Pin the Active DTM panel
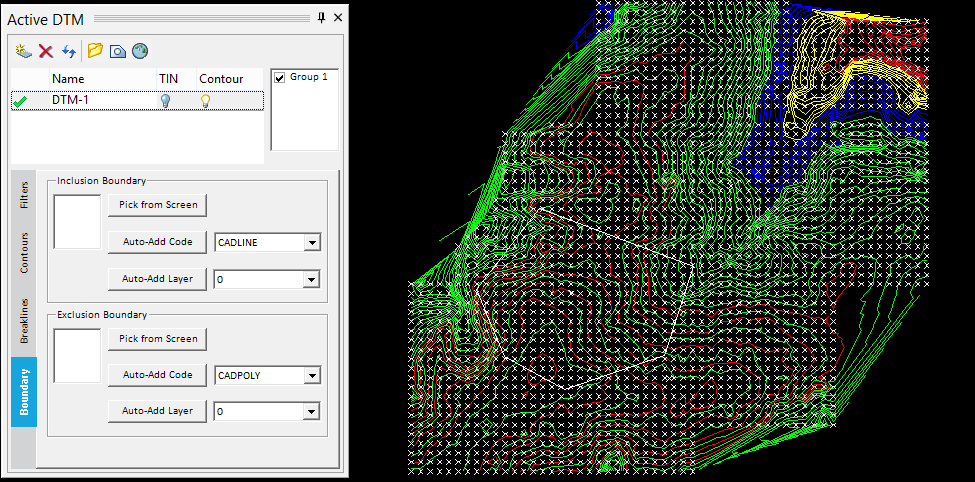 (322, 18)
